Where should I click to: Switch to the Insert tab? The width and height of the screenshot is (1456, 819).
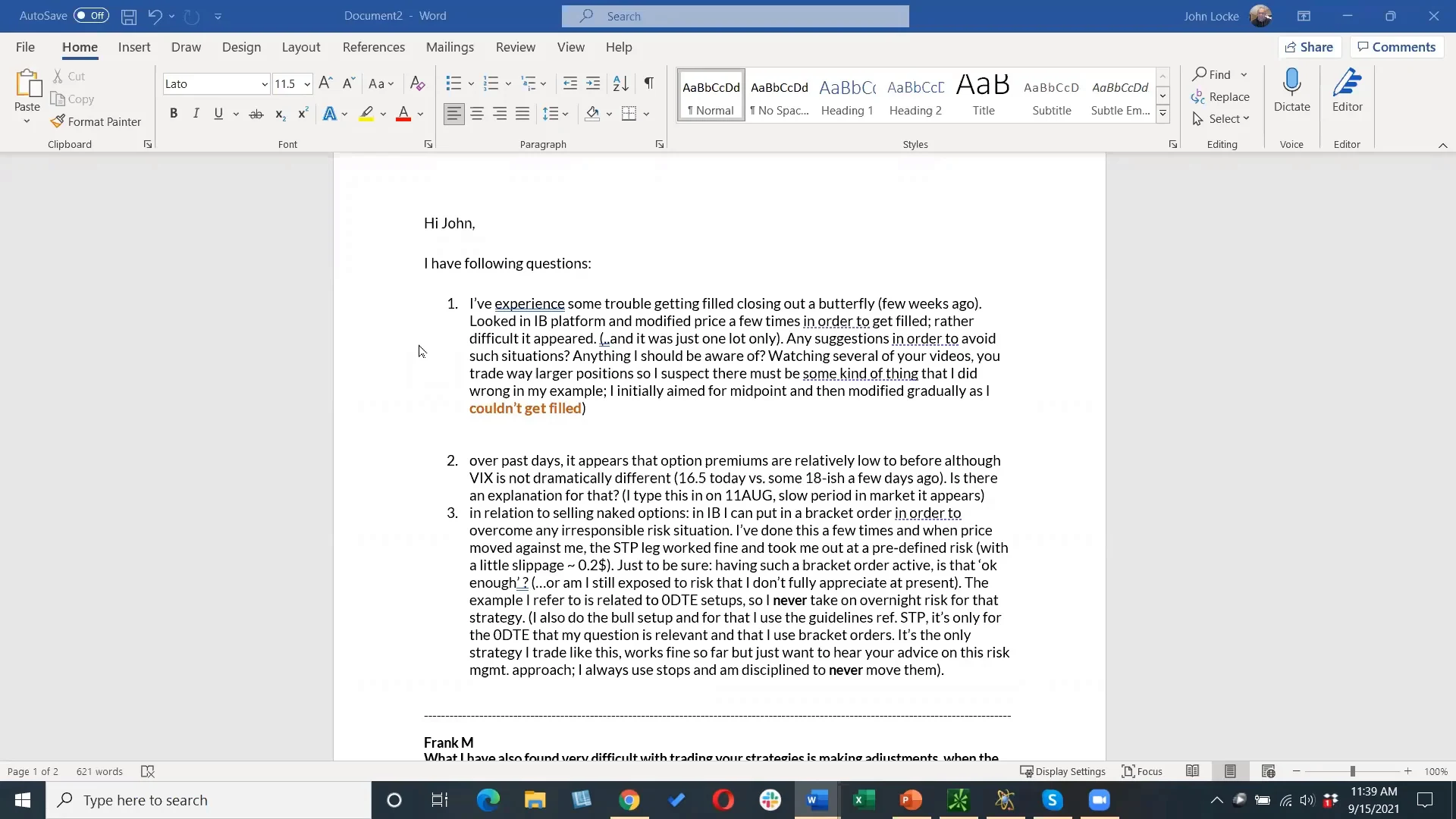[134, 47]
